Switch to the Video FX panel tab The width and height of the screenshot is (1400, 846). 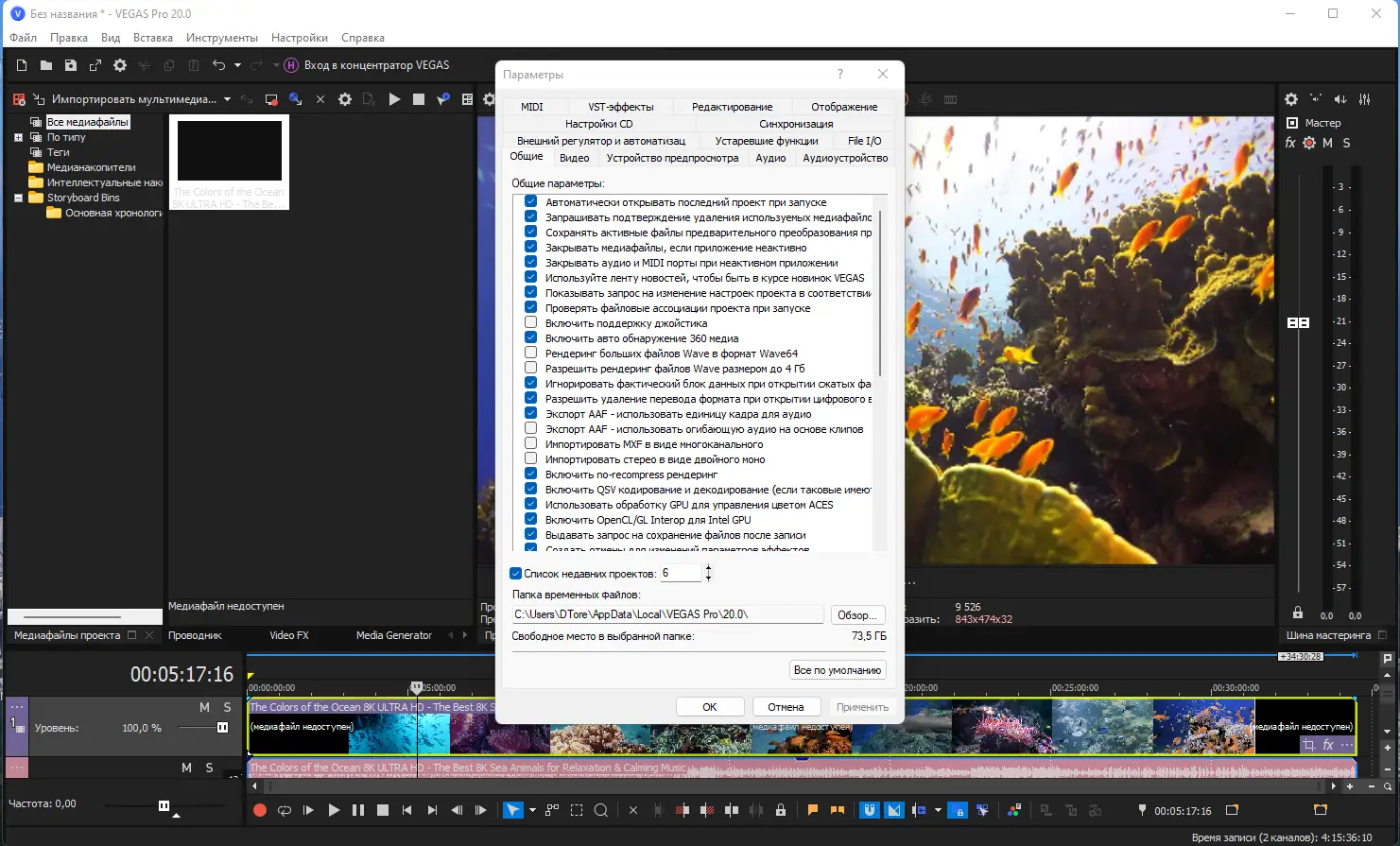pyautogui.click(x=289, y=635)
